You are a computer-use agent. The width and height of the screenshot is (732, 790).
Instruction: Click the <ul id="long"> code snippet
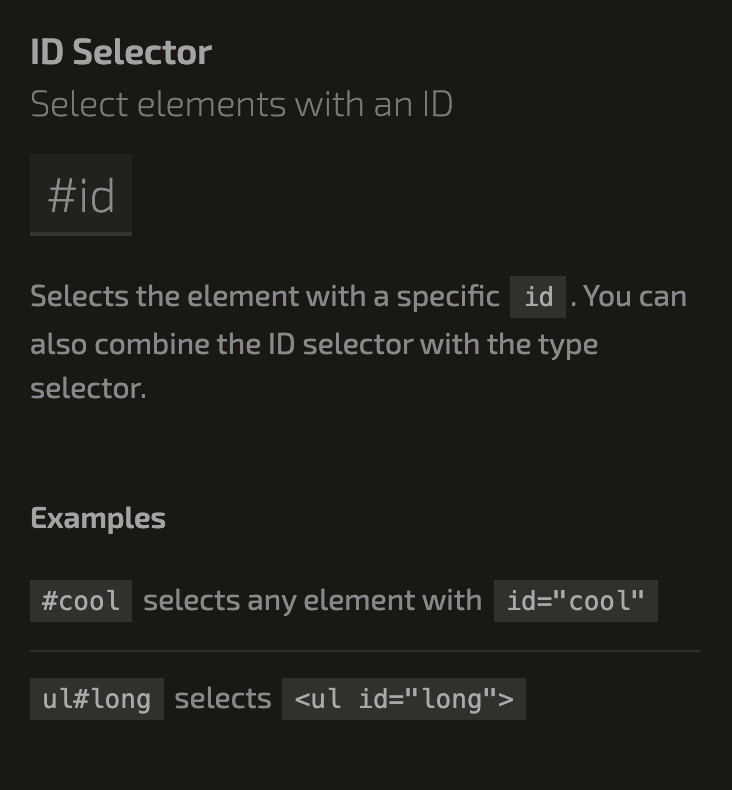(x=403, y=699)
